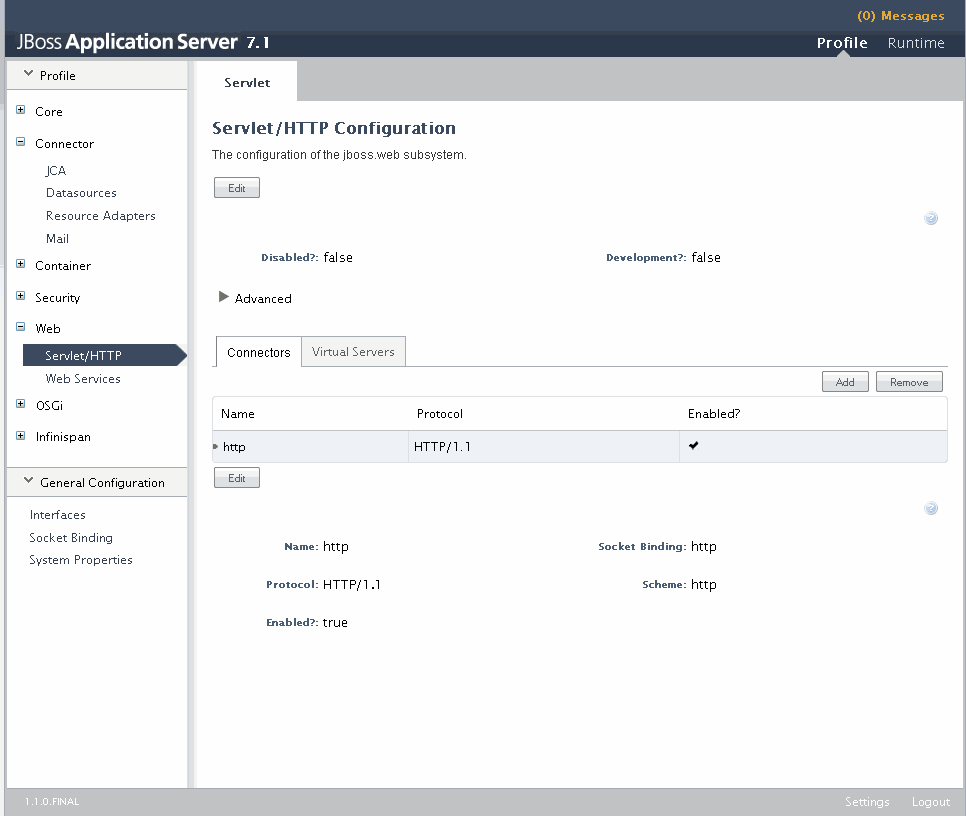This screenshot has width=966, height=816.
Task: Click the Name column header
Action: tap(238, 414)
